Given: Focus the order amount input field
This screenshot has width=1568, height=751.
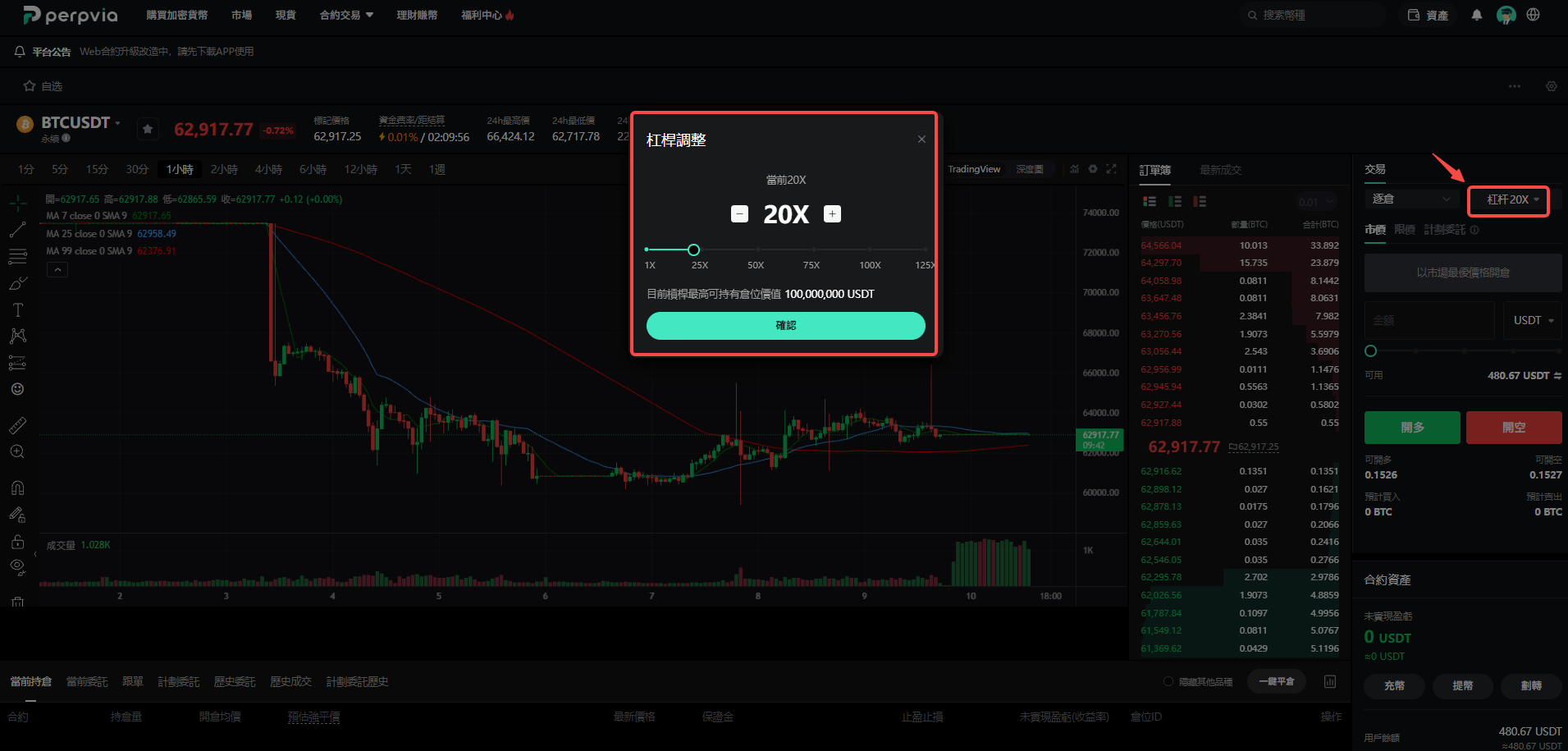Looking at the screenshot, I should click(1429, 320).
